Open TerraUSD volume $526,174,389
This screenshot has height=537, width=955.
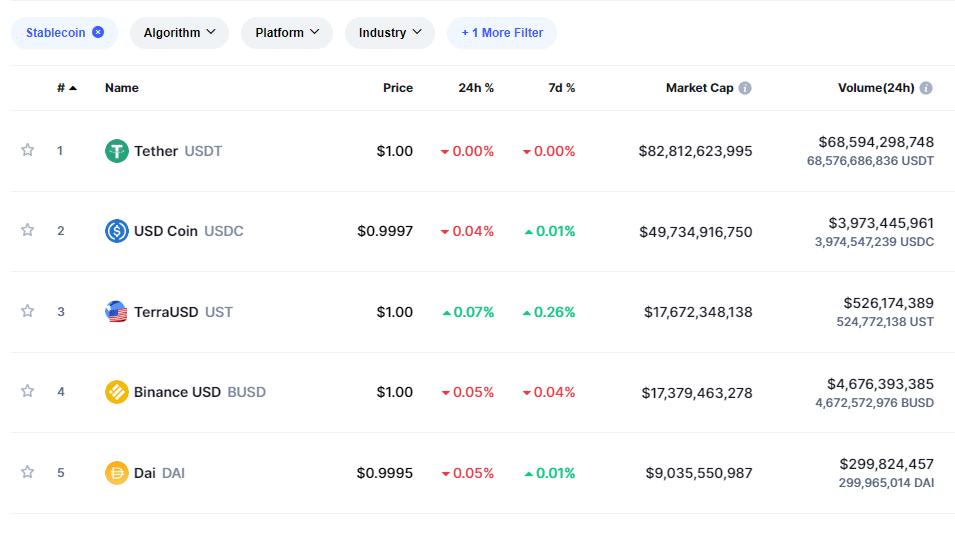tap(889, 303)
